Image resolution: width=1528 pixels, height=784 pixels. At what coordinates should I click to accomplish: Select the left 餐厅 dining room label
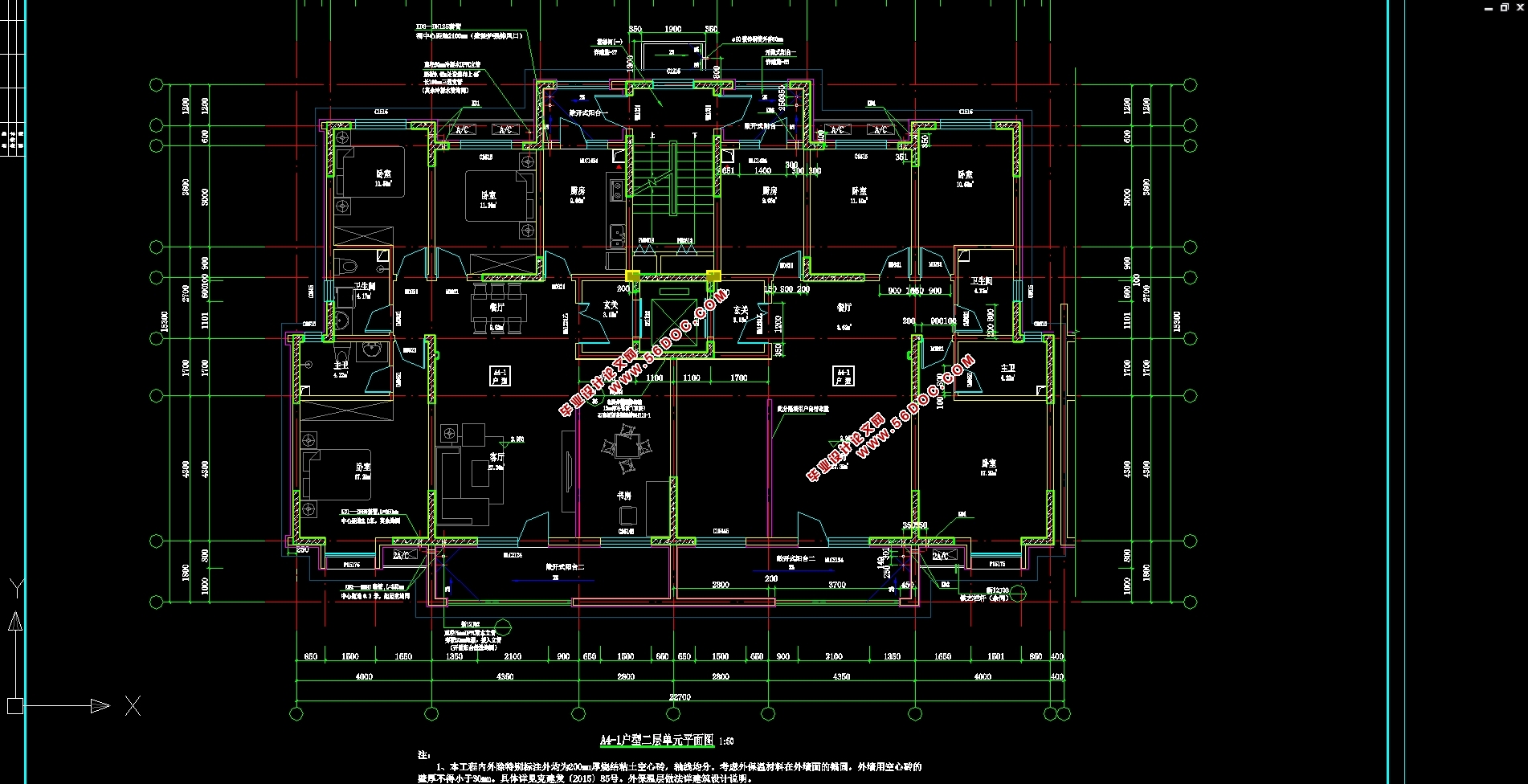[x=496, y=307]
